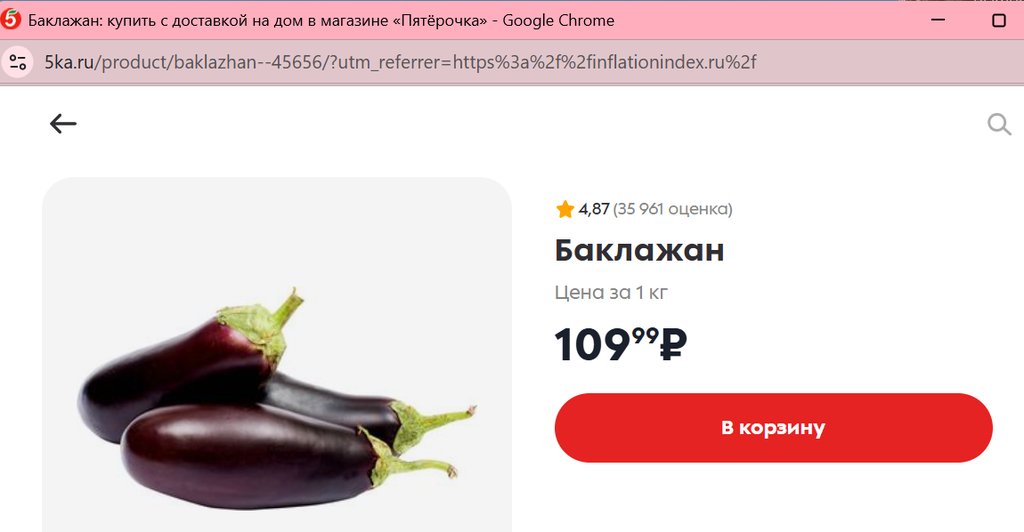Click the 109.99 price text
The width and height of the screenshot is (1024, 532).
click(620, 344)
